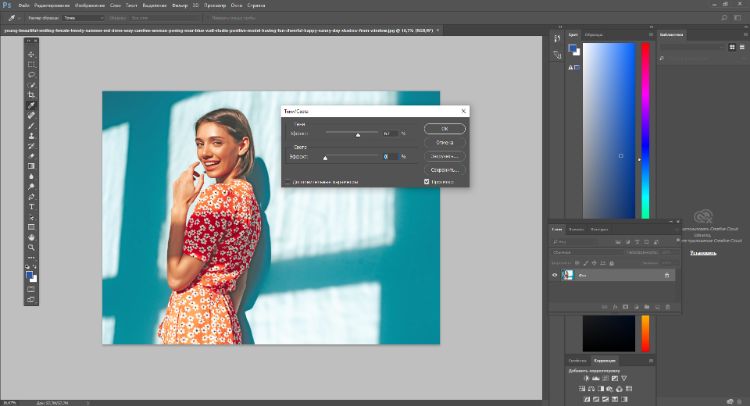Select the Zoom tool

pos(31,247)
